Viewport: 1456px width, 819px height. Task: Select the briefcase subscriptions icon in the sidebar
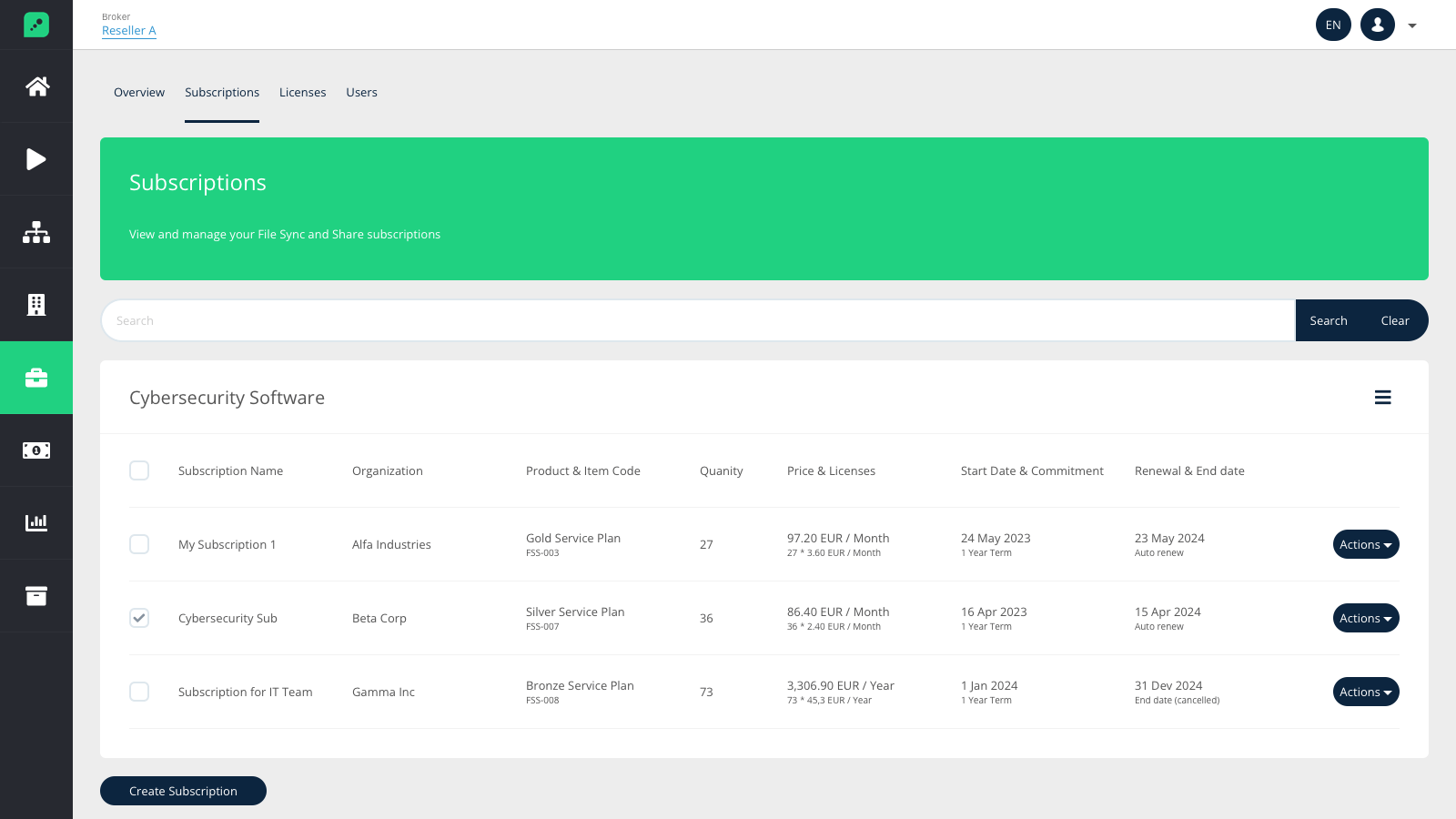click(36, 377)
